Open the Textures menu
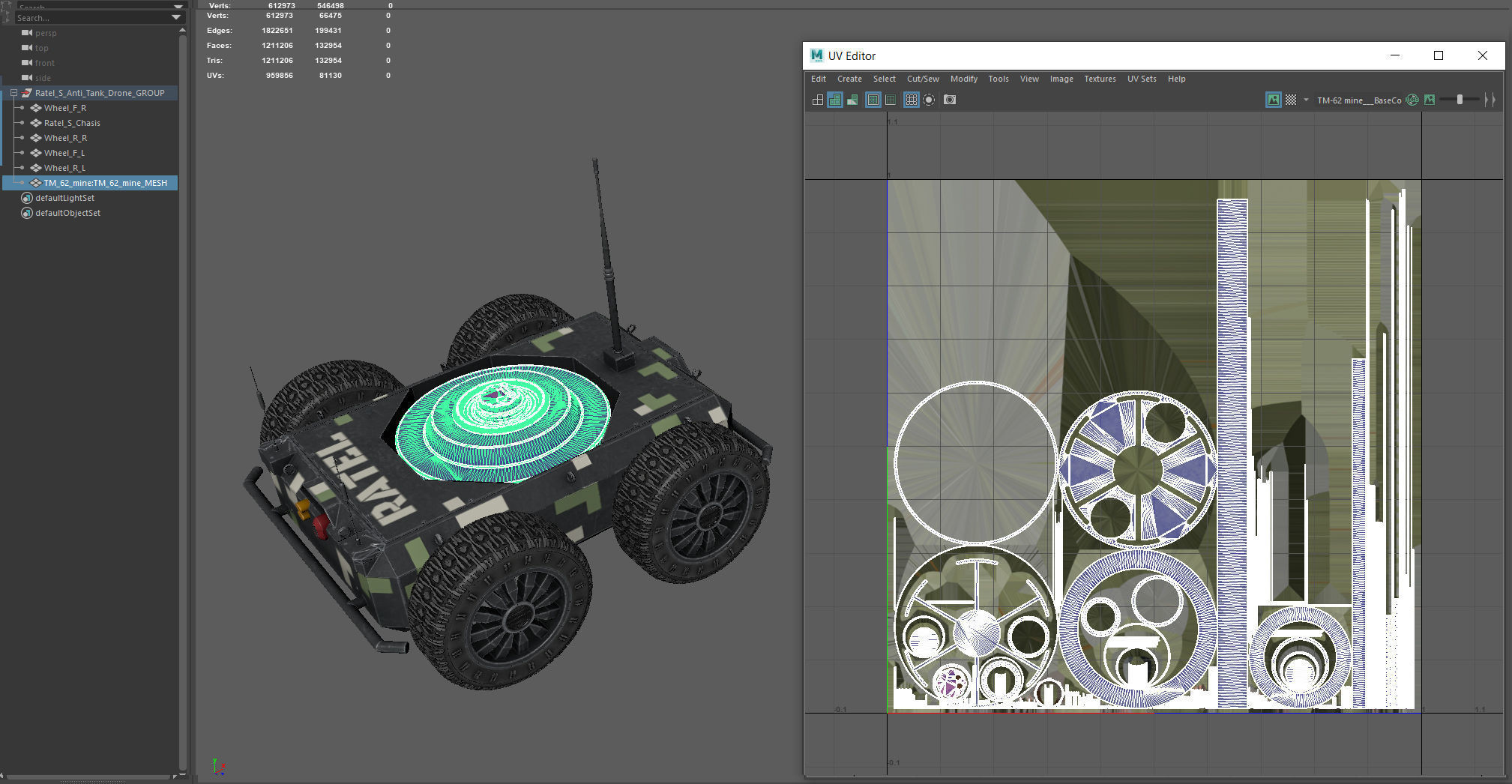 point(1100,79)
